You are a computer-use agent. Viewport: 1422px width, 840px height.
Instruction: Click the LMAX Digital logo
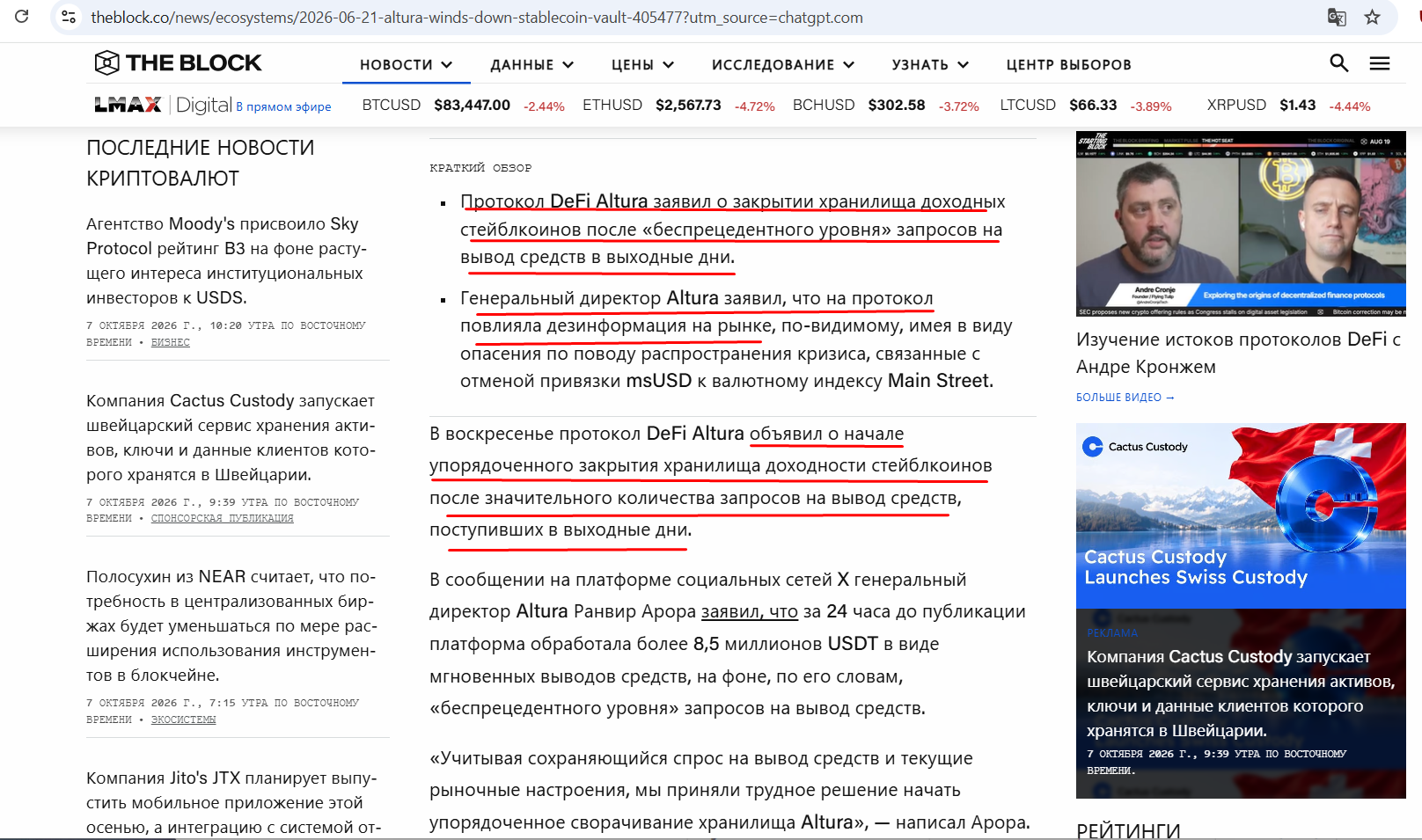point(164,105)
